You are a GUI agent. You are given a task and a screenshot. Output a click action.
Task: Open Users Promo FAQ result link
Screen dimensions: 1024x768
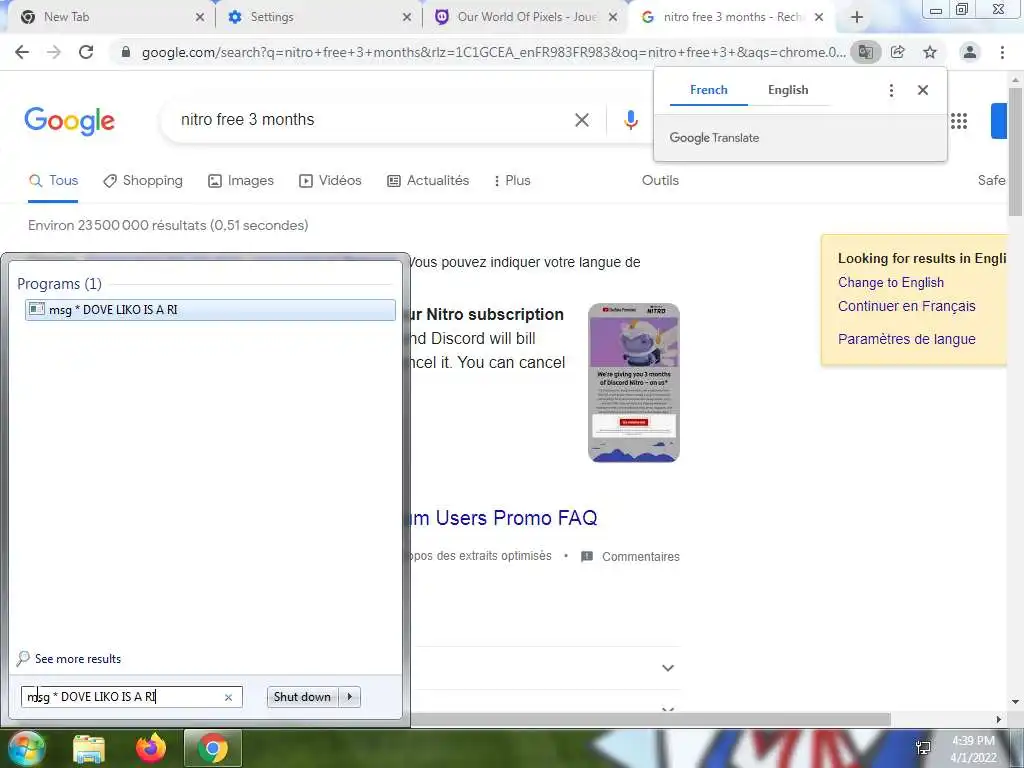click(505, 519)
